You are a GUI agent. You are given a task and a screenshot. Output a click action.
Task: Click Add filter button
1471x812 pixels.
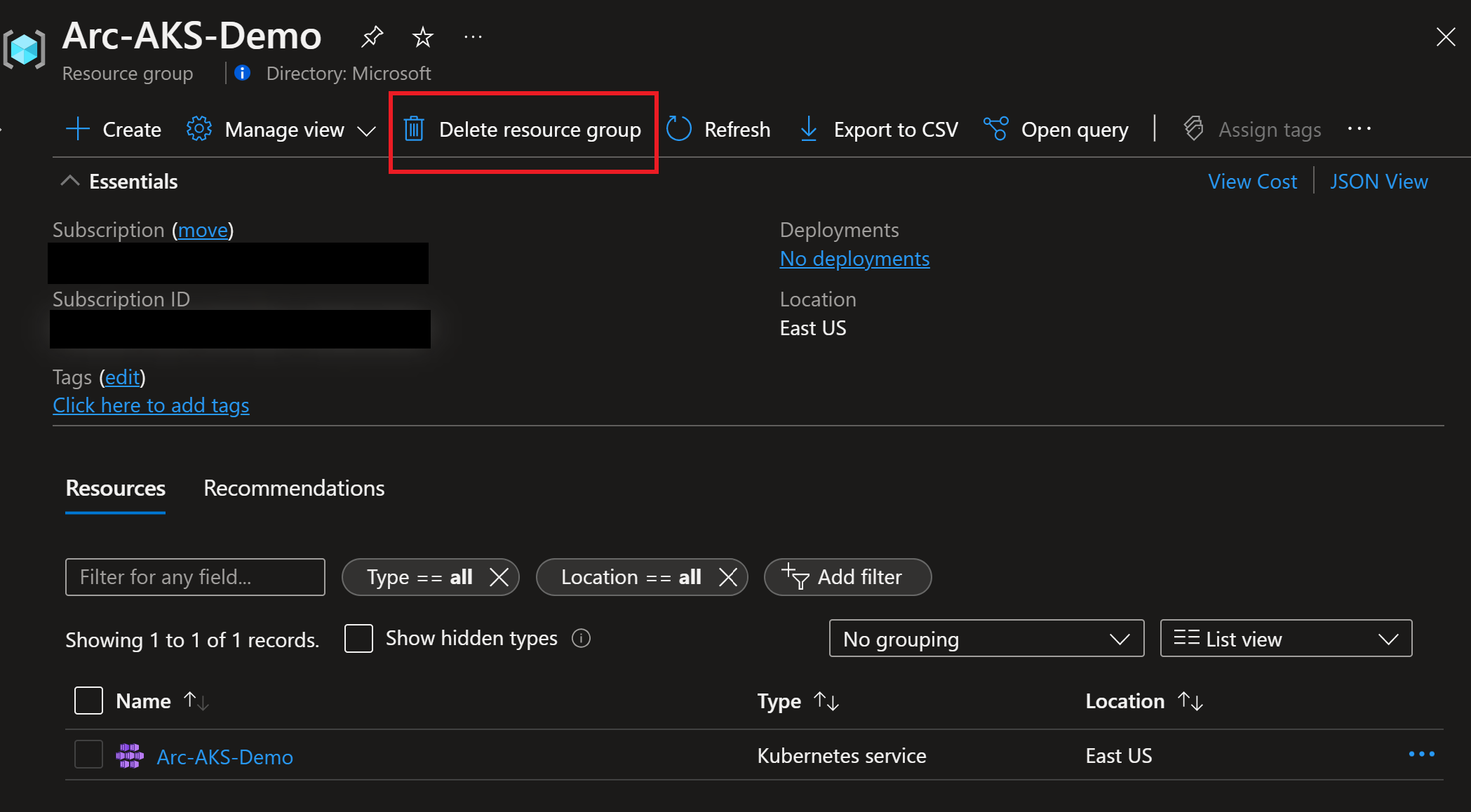pos(847,577)
